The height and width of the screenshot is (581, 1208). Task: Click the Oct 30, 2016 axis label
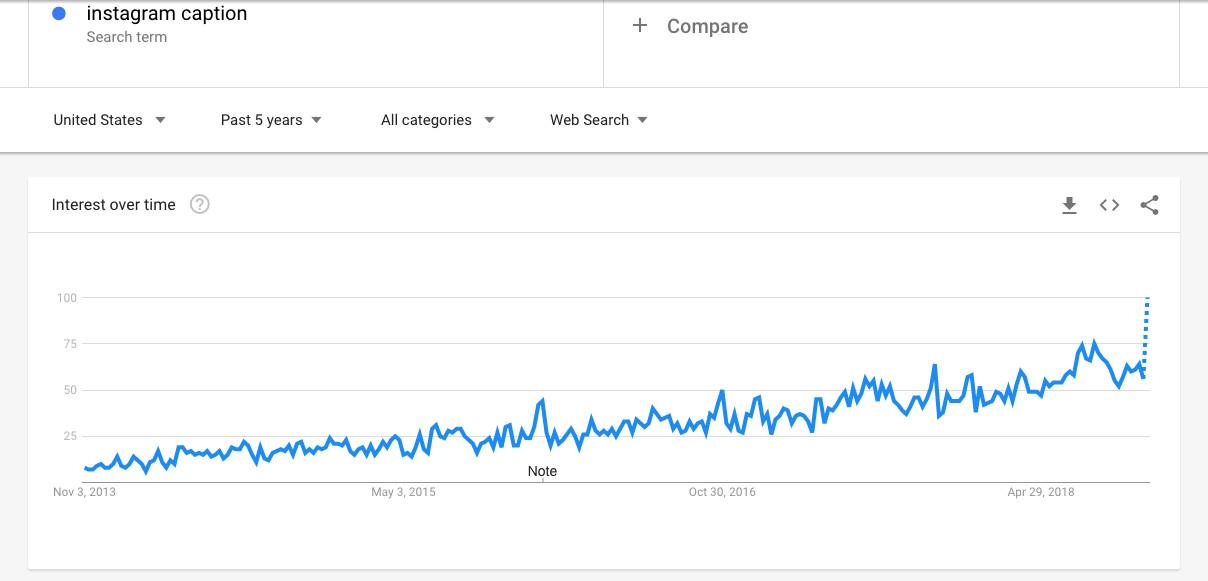click(x=722, y=492)
